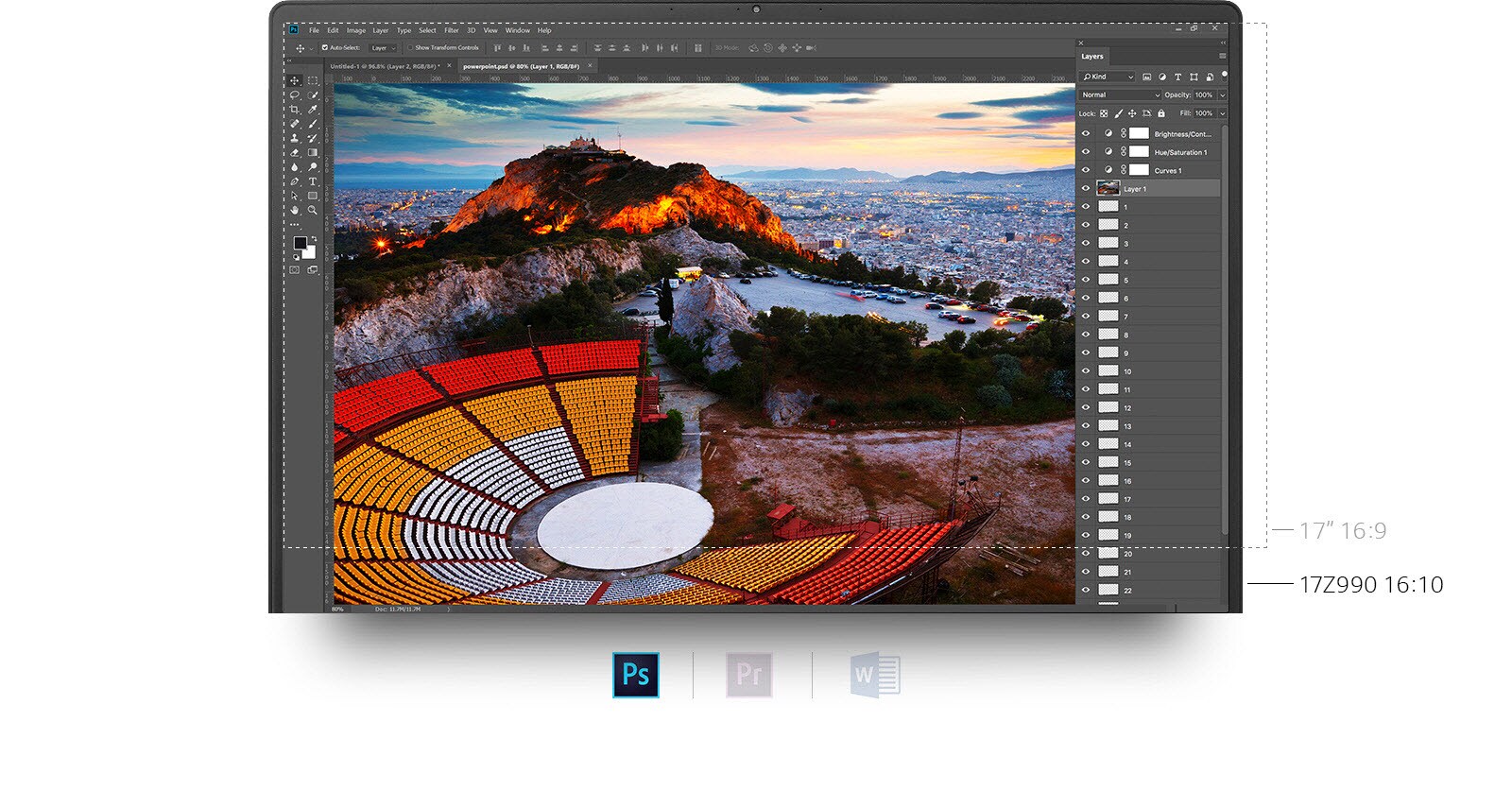Select the History Brush tool

[x=313, y=137]
